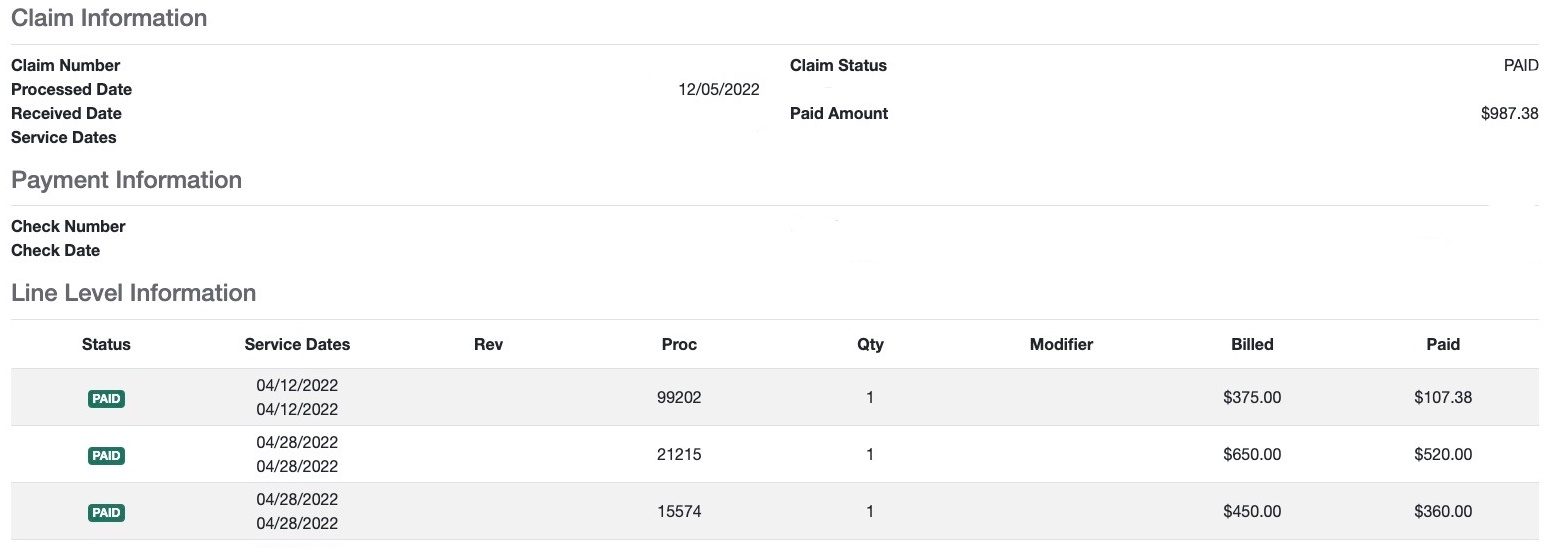
Task: Click the Rev column header
Action: 488,344
